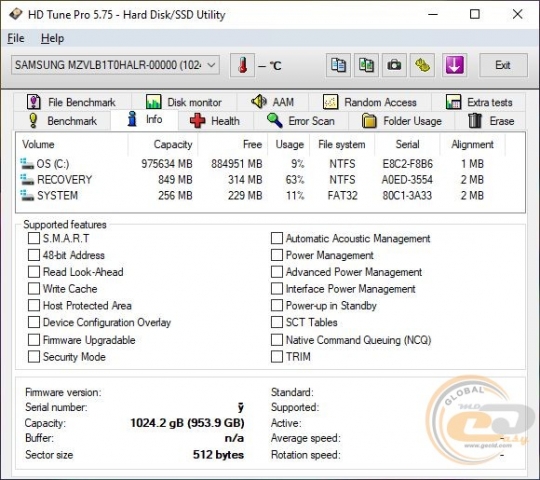Click the Benchmark light bulb icon
Viewport: 540px width, 480px height.
[33, 121]
